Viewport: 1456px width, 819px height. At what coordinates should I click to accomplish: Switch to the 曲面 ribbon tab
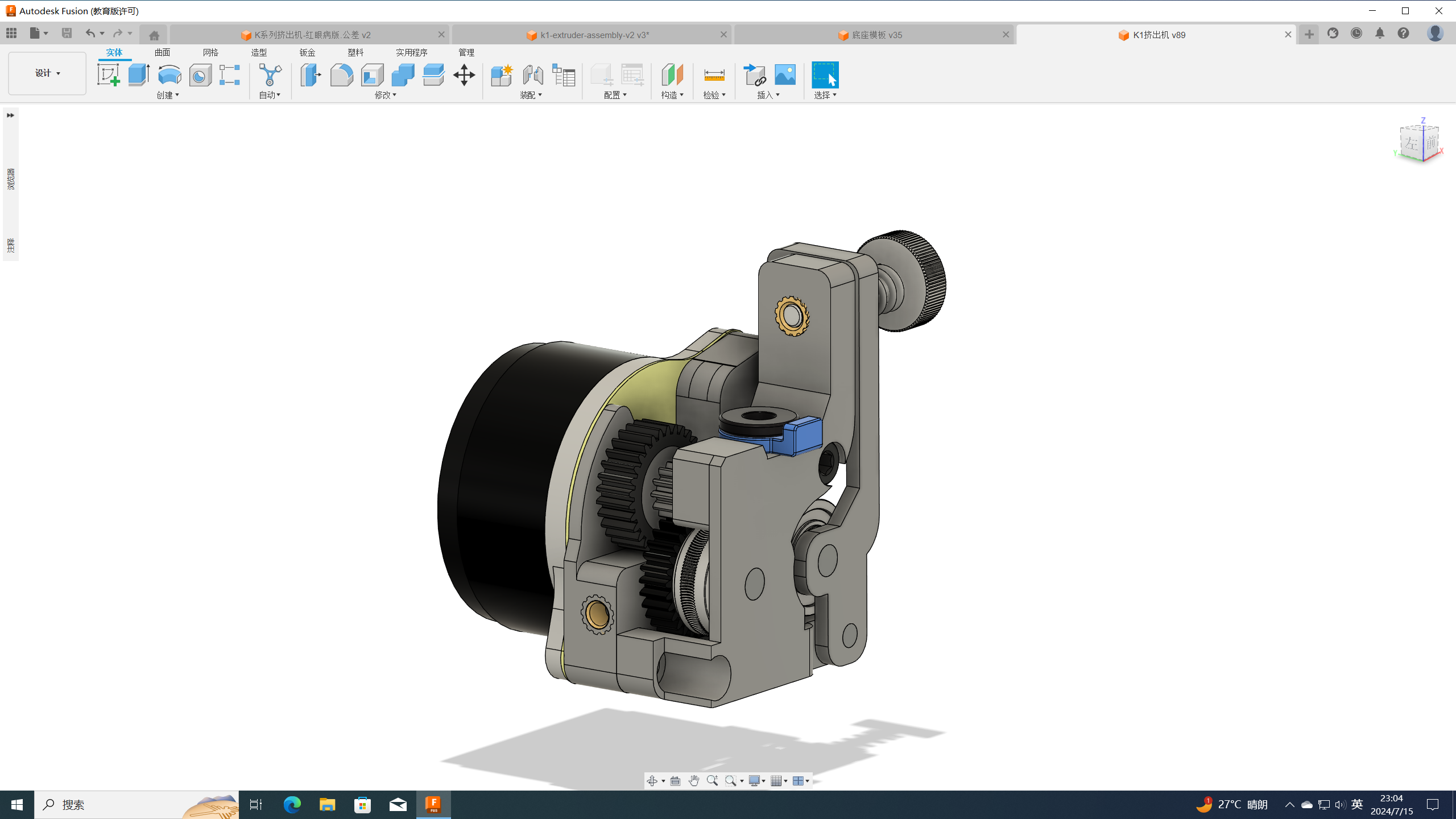pyautogui.click(x=162, y=52)
